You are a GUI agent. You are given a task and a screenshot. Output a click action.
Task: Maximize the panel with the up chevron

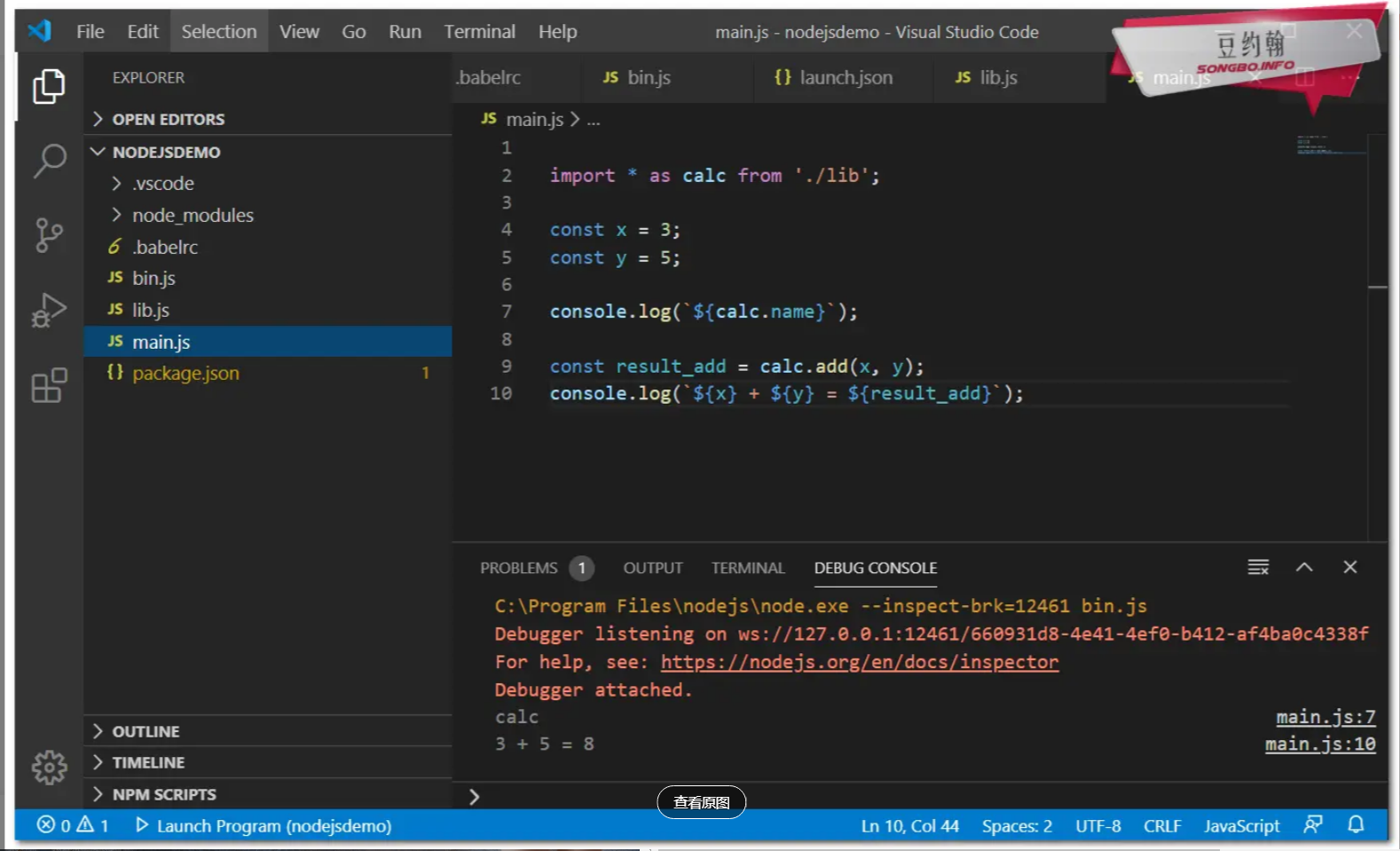coord(1304,567)
